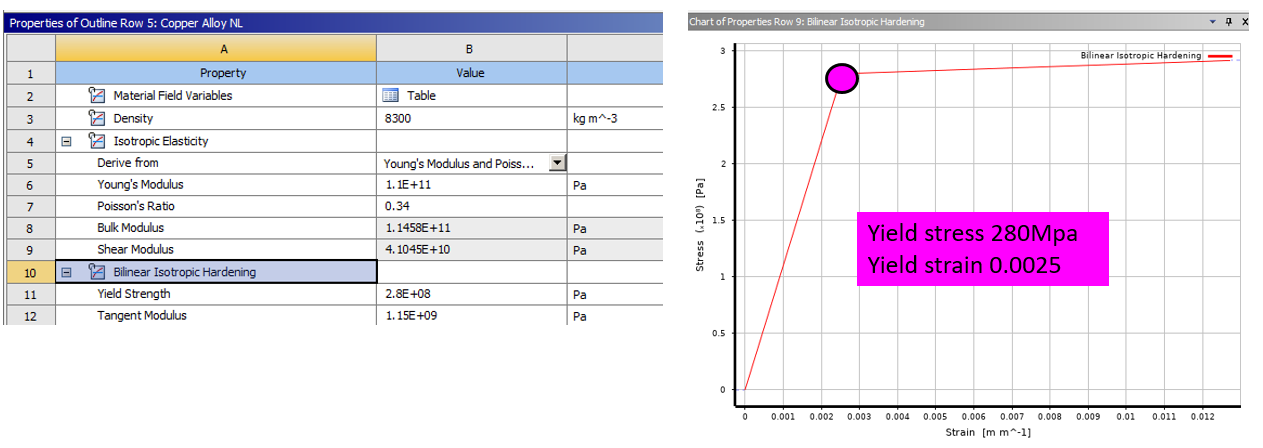Click the Poisson's Ratio property label

point(136,206)
